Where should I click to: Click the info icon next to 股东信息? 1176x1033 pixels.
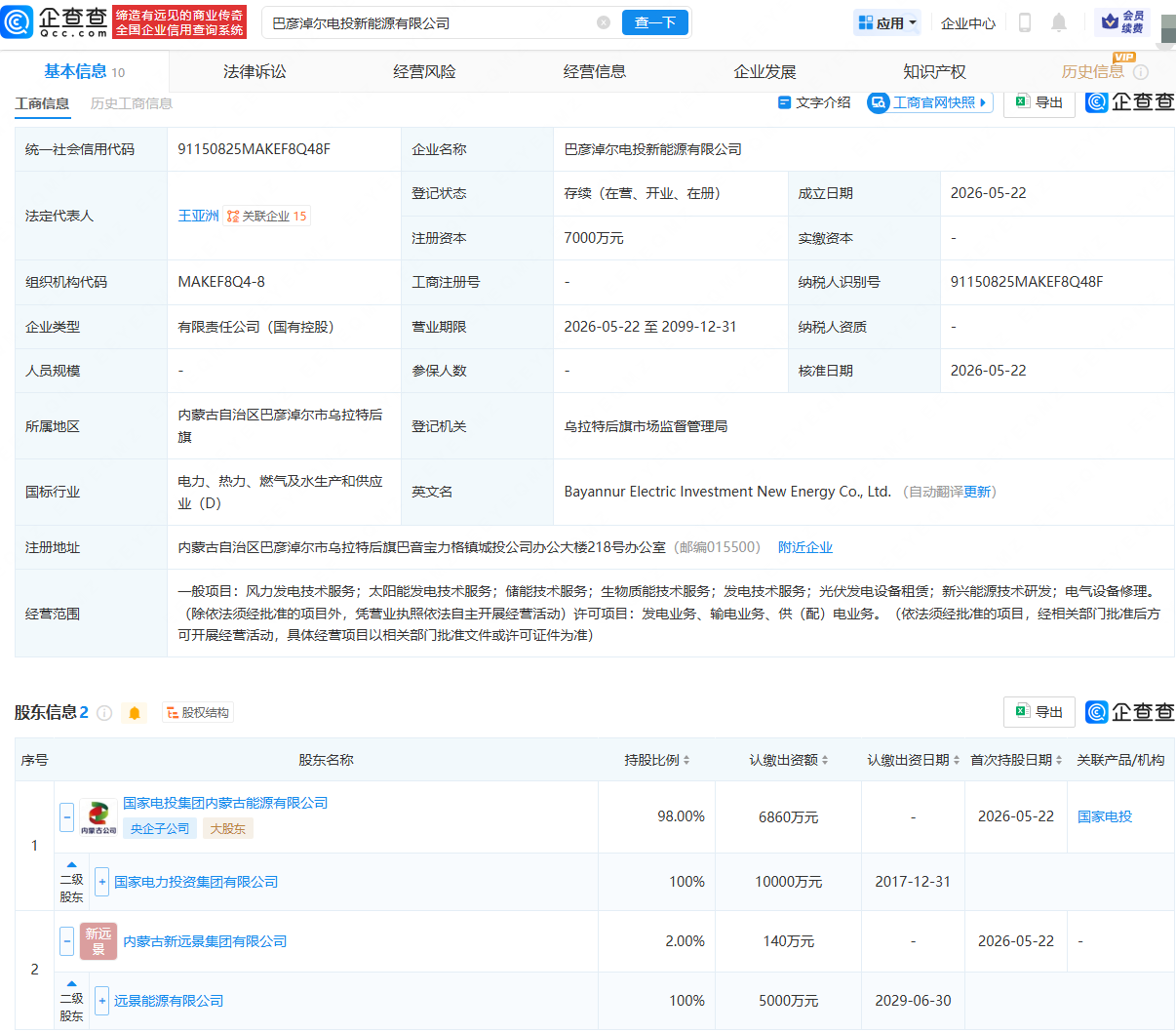(104, 713)
